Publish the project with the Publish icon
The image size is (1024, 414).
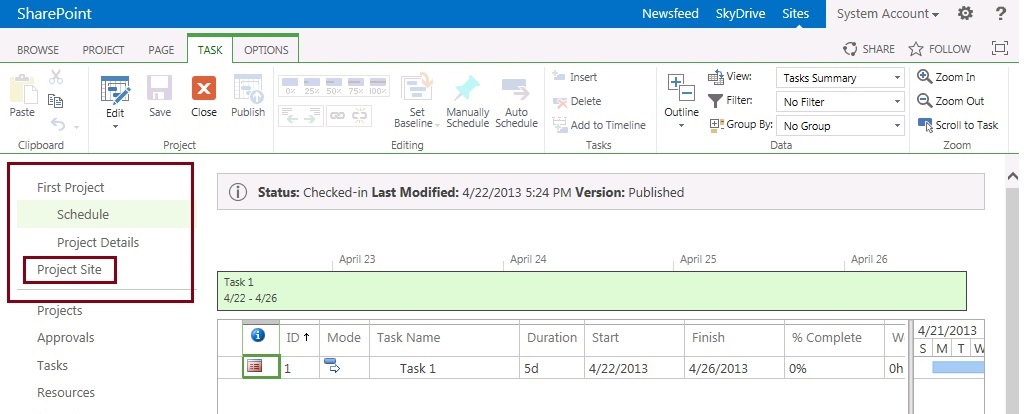pos(248,91)
